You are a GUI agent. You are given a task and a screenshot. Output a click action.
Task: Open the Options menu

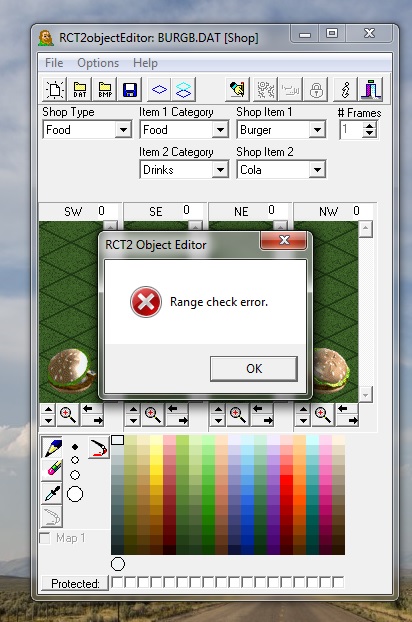coord(98,63)
